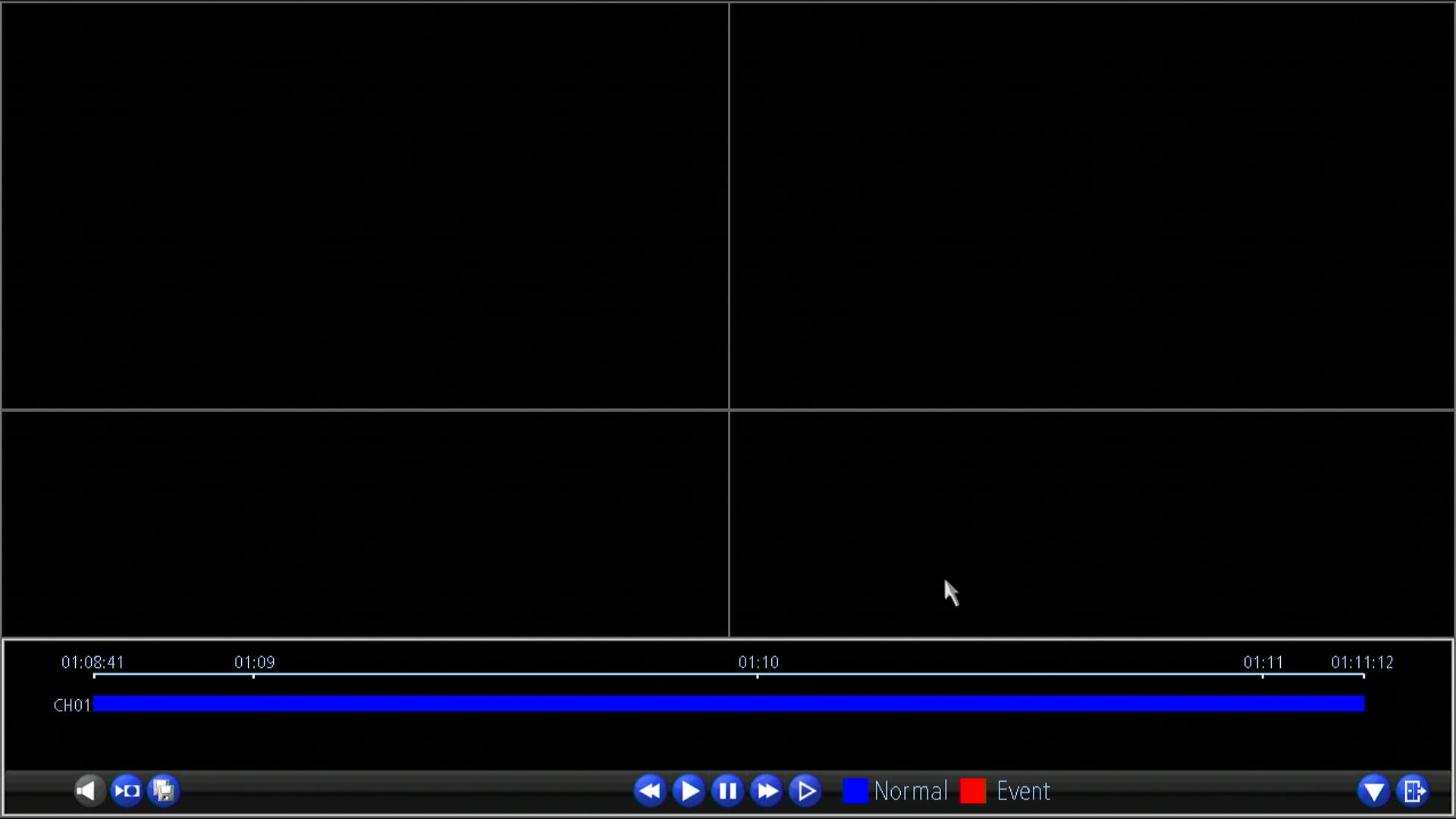Click the red Event legend swatch
This screenshot has width=1456, height=819.
tap(973, 791)
